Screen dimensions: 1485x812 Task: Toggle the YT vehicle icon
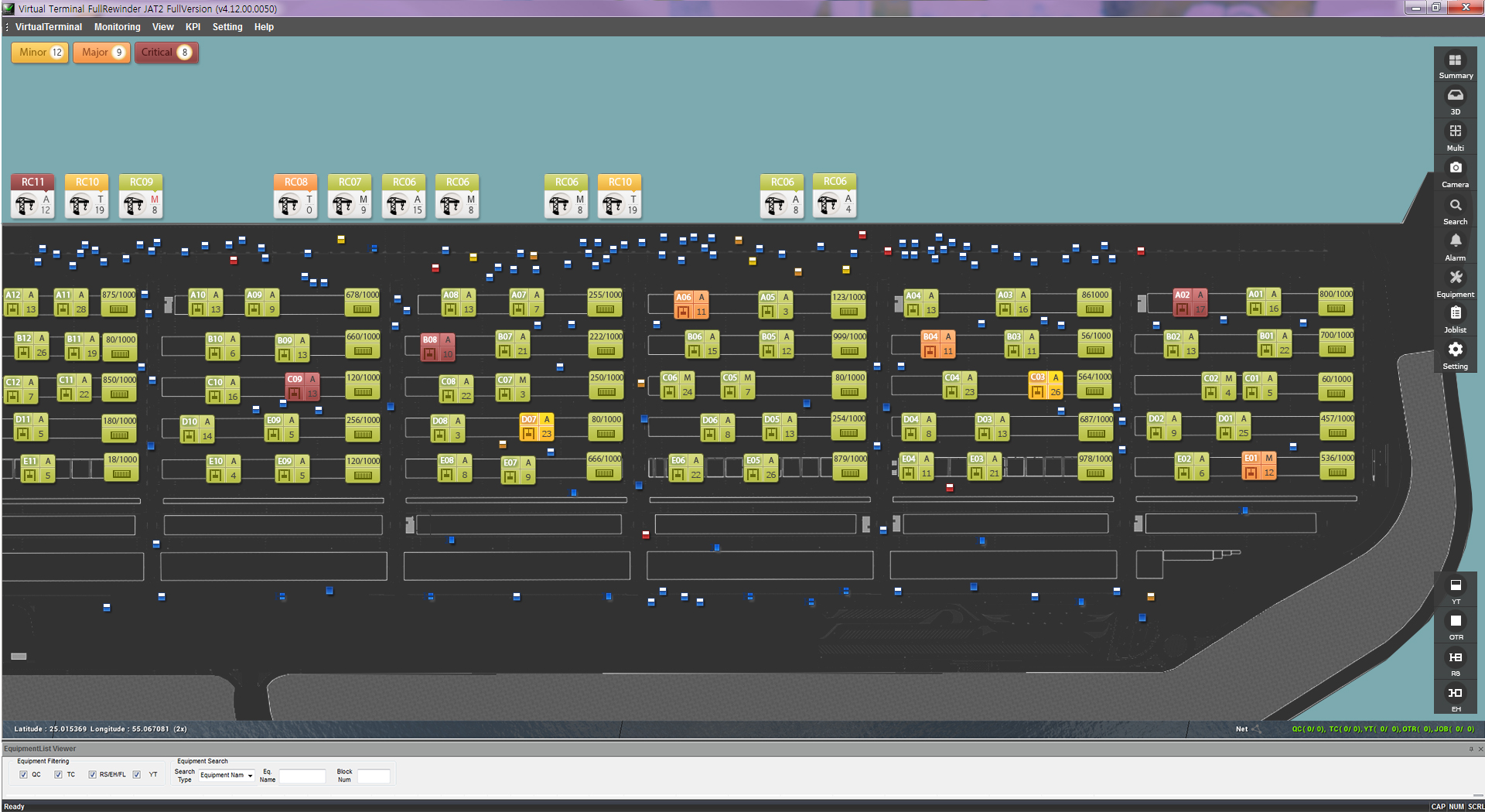pos(1455,586)
